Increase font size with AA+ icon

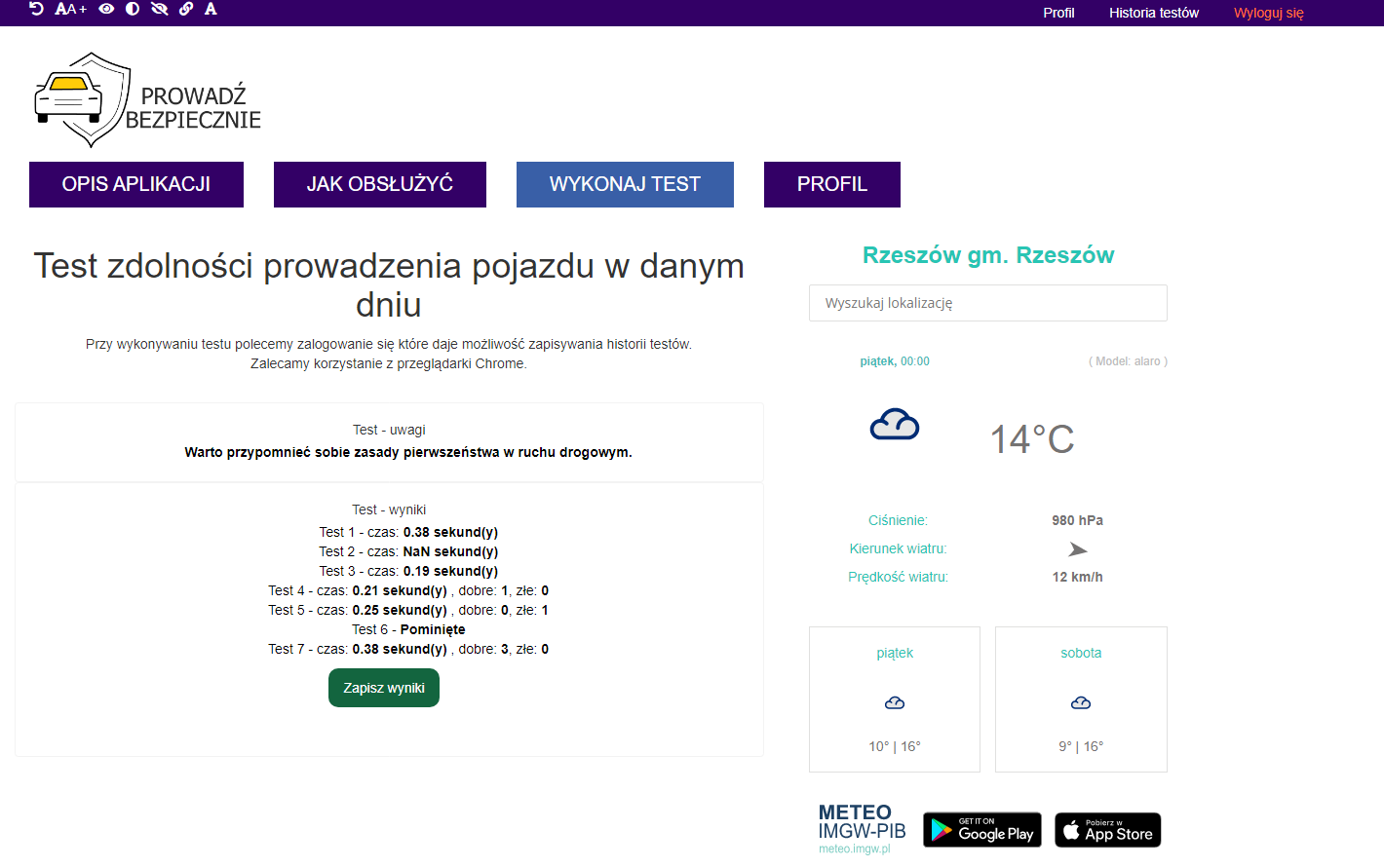pyautogui.click(x=70, y=9)
